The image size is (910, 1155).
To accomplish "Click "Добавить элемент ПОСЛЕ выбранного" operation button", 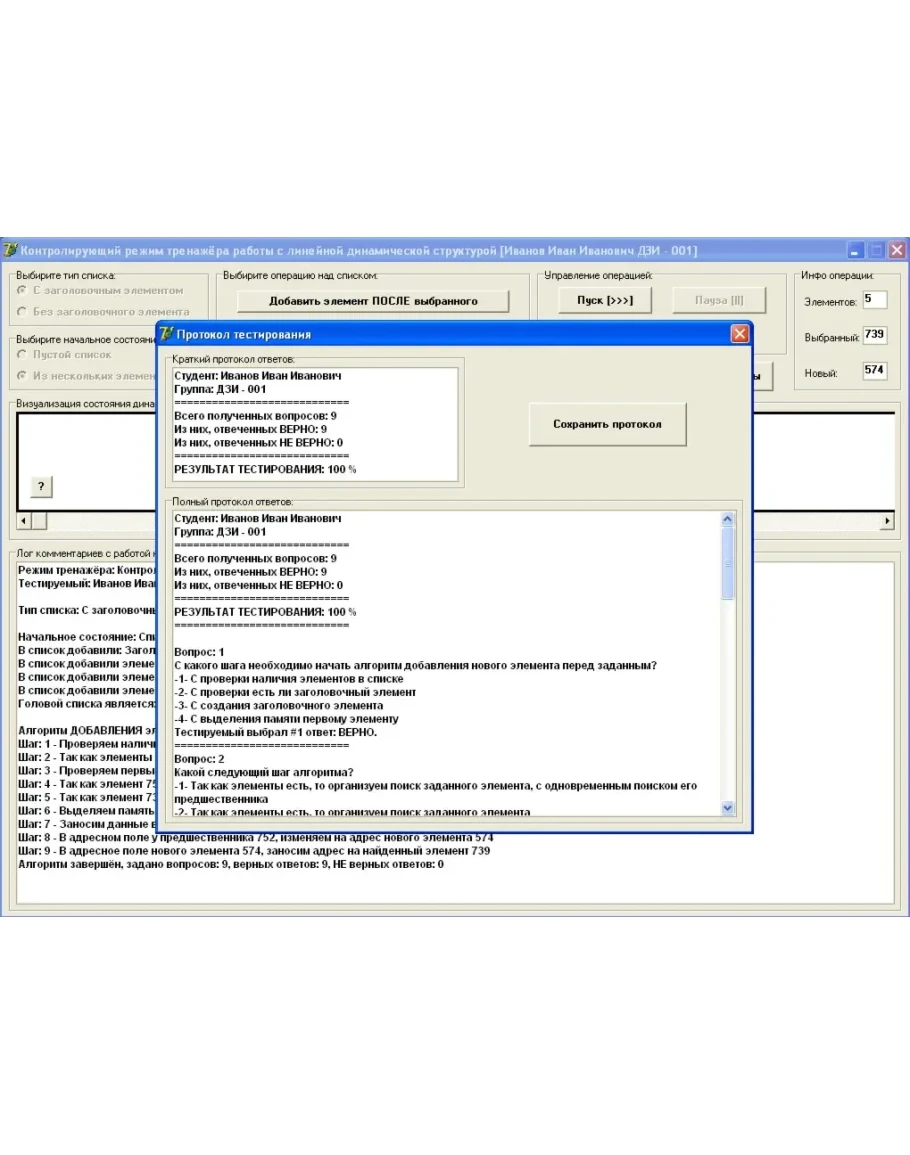I will click(x=373, y=300).
